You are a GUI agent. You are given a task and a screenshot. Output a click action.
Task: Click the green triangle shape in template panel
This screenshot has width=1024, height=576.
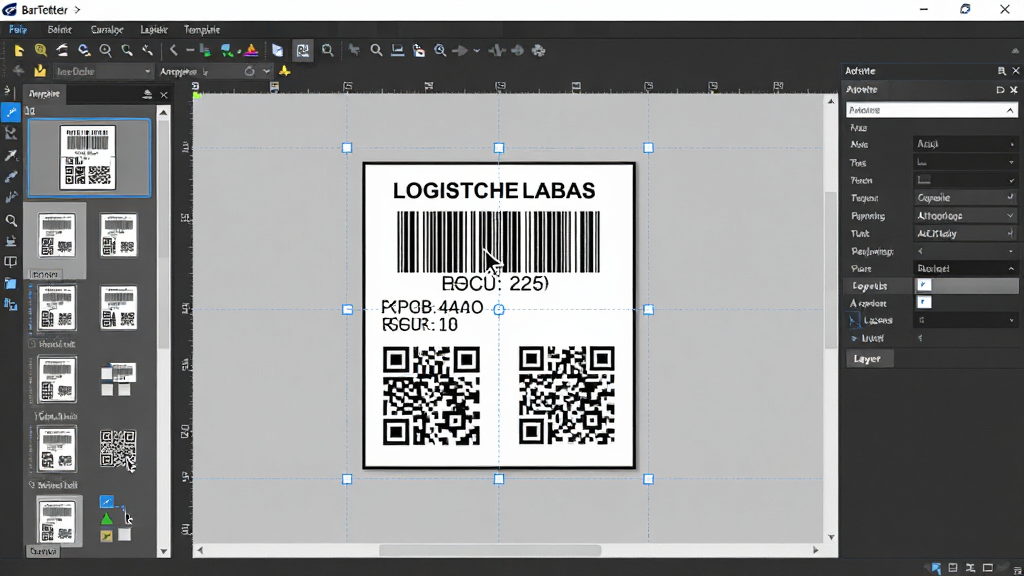pos(106,519)
